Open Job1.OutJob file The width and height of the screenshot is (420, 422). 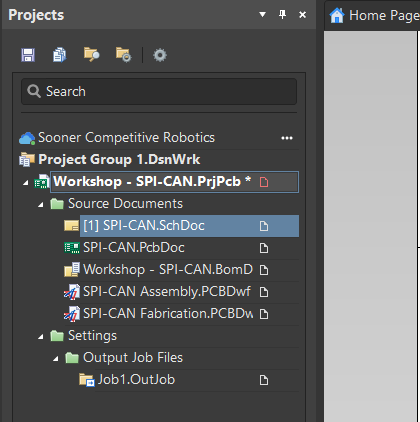tap(136, 380)
